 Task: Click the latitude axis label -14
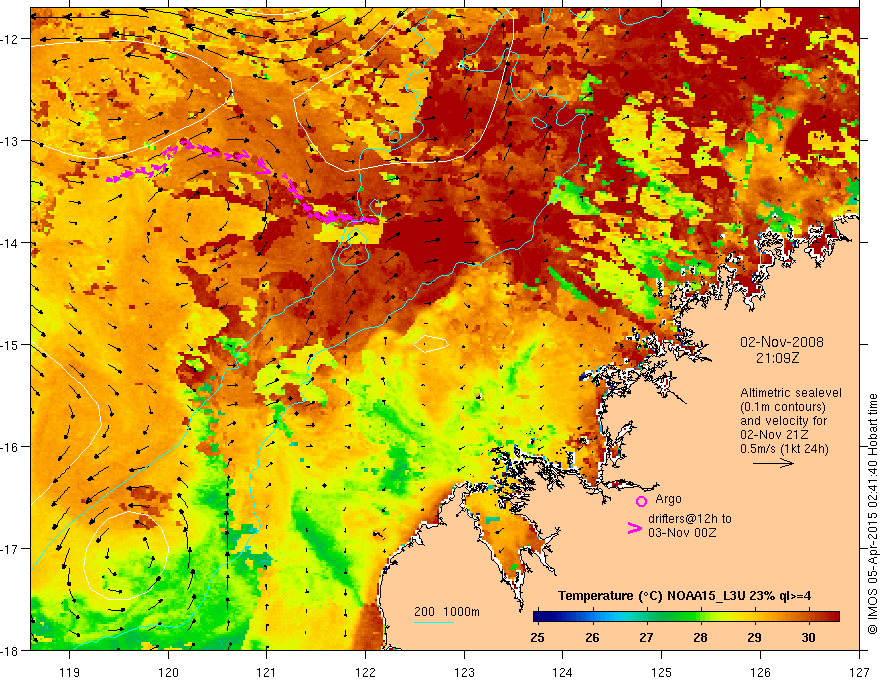point(11,243)
